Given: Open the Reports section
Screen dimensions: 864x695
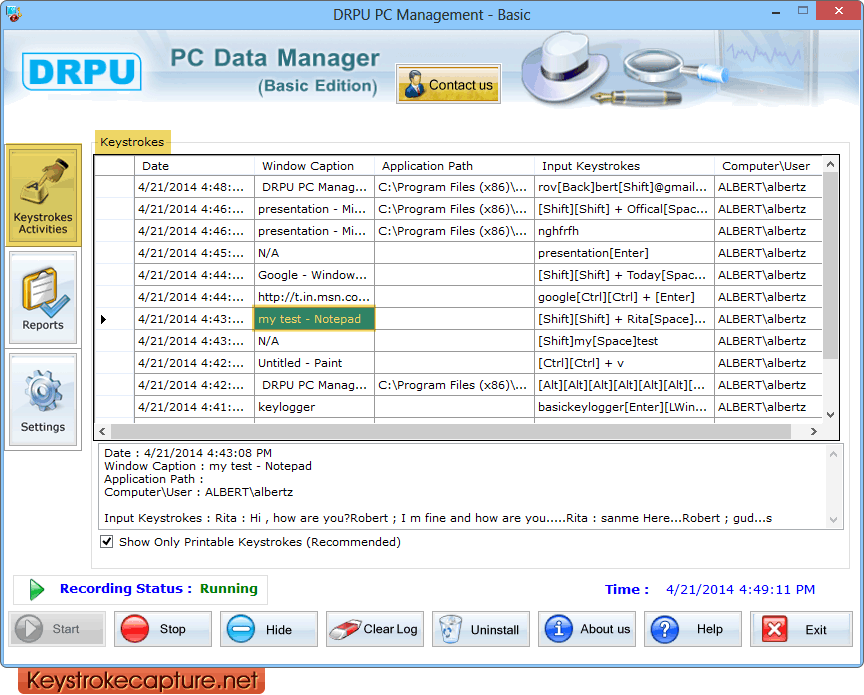Looking at the screenshot, I should [43, 298].
